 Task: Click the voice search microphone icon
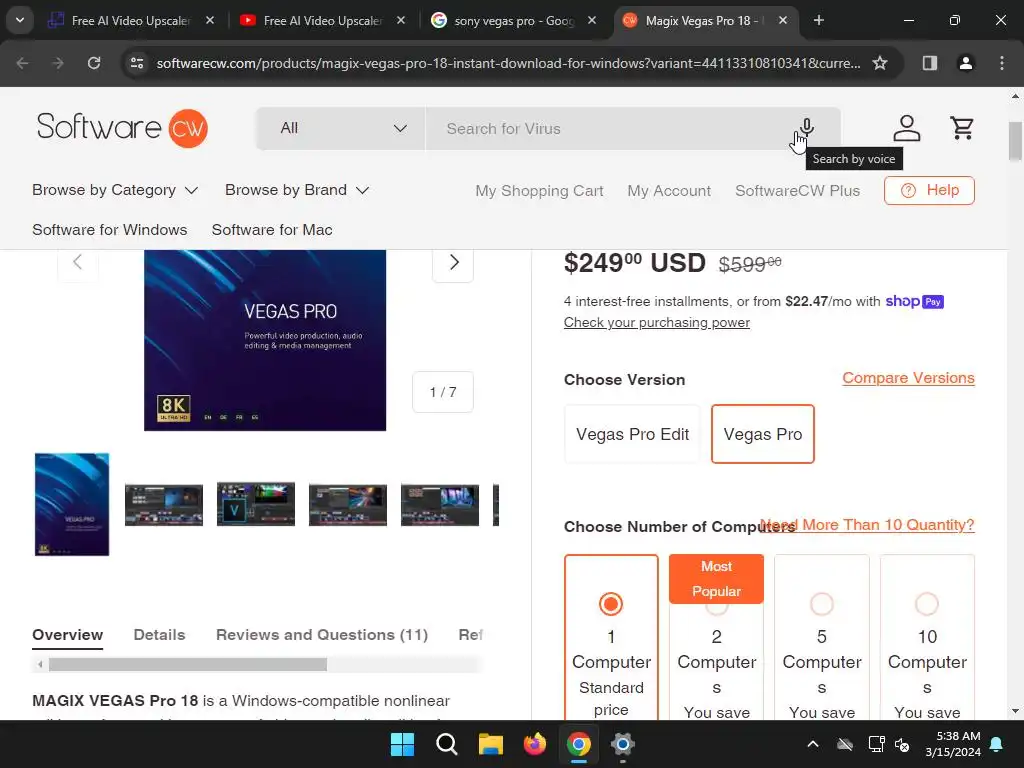pyautogui.click(x=807, y=127)
